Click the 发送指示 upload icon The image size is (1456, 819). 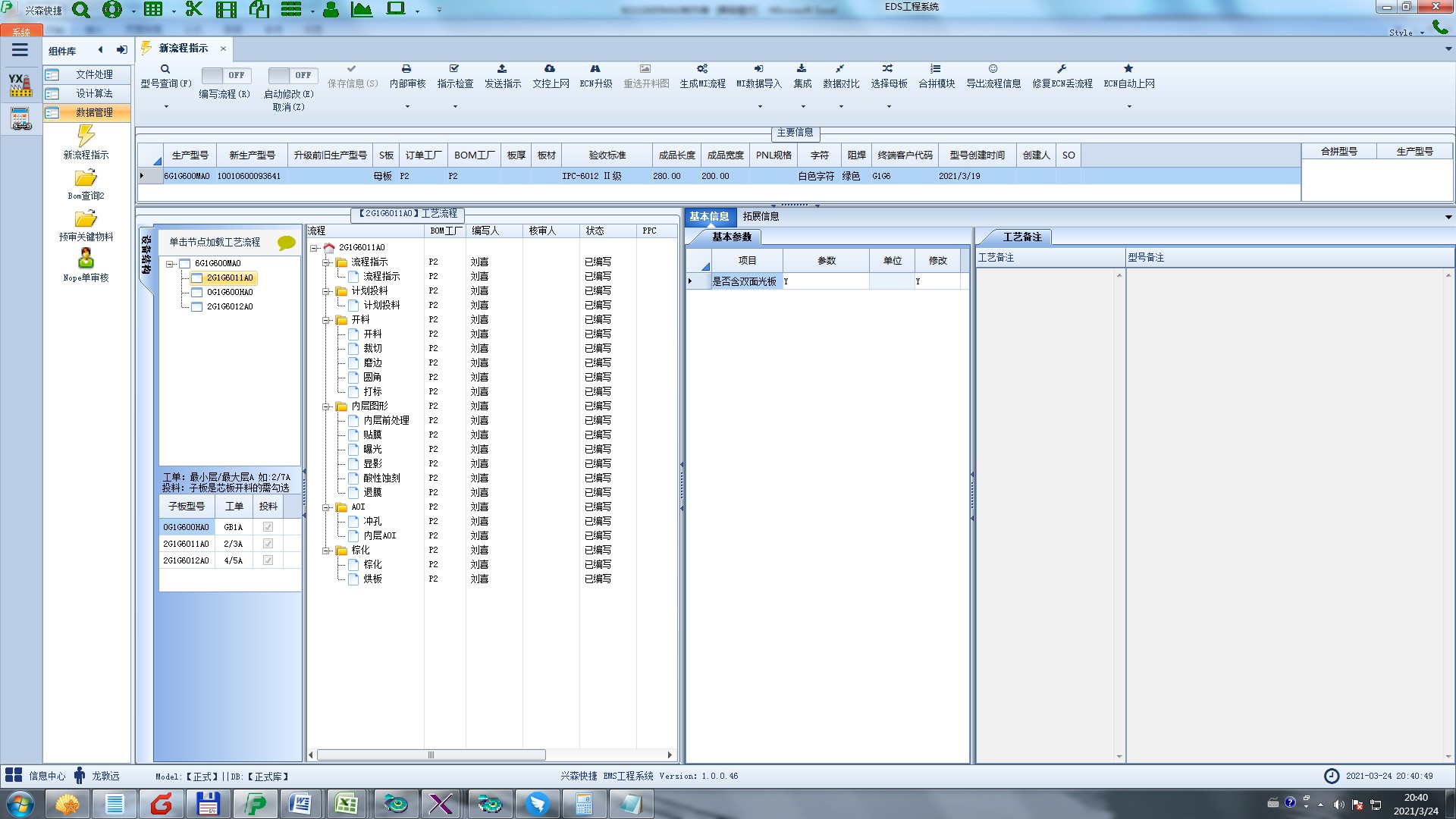tap(502, 69)
